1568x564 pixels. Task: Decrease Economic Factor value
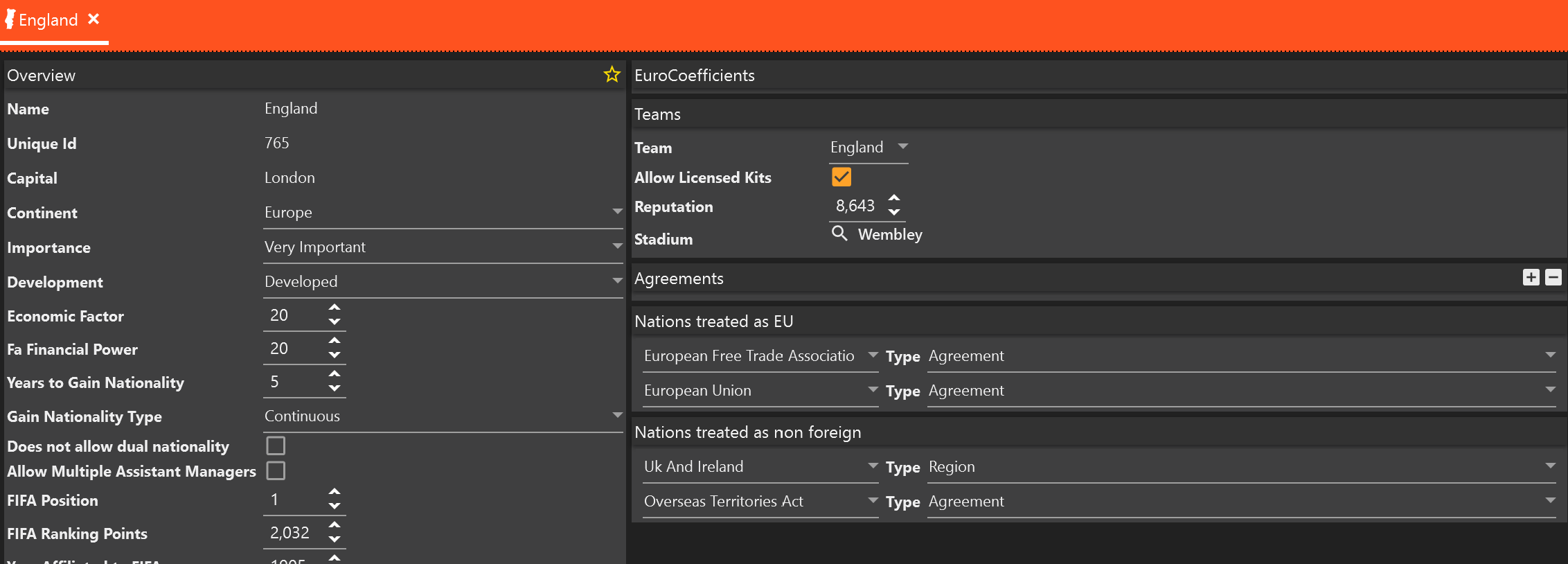335,321
